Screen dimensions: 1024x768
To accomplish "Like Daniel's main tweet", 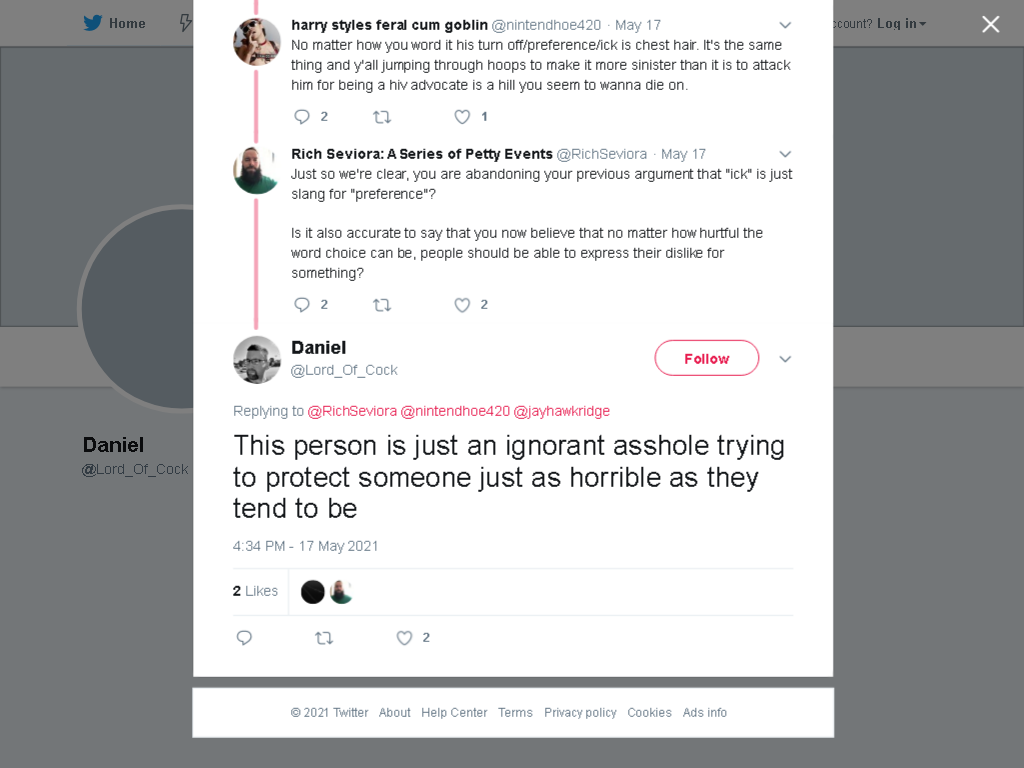I will (404, 638).
